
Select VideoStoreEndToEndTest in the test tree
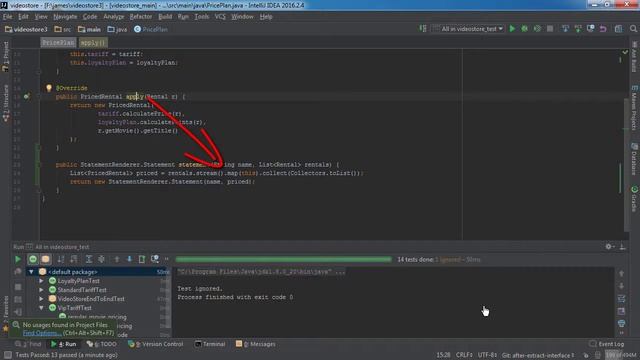(91, 299)
